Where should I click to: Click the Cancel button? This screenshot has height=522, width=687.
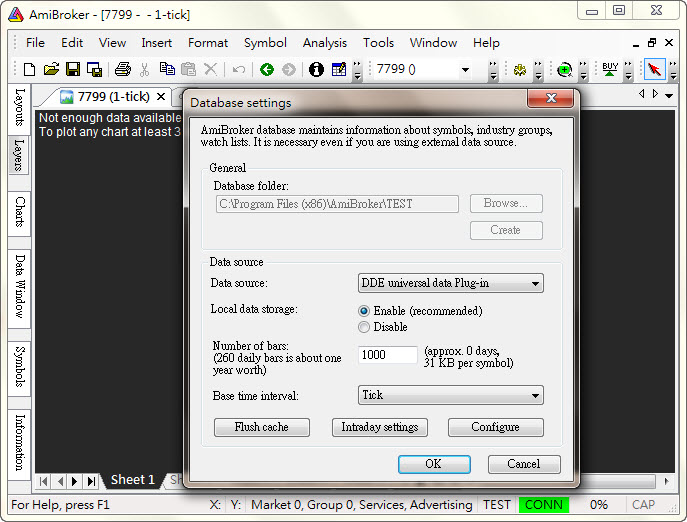tap(524, 464)
